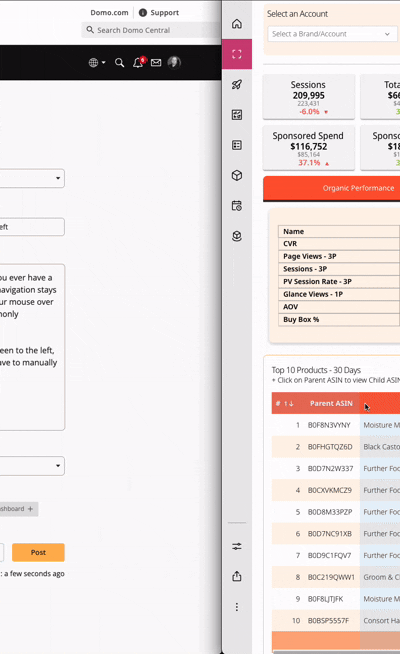Image resolution: width=400 pixels, height=654 pixels.
Task: Click the search magnifier in black header
Action: (x=119, y=63)
